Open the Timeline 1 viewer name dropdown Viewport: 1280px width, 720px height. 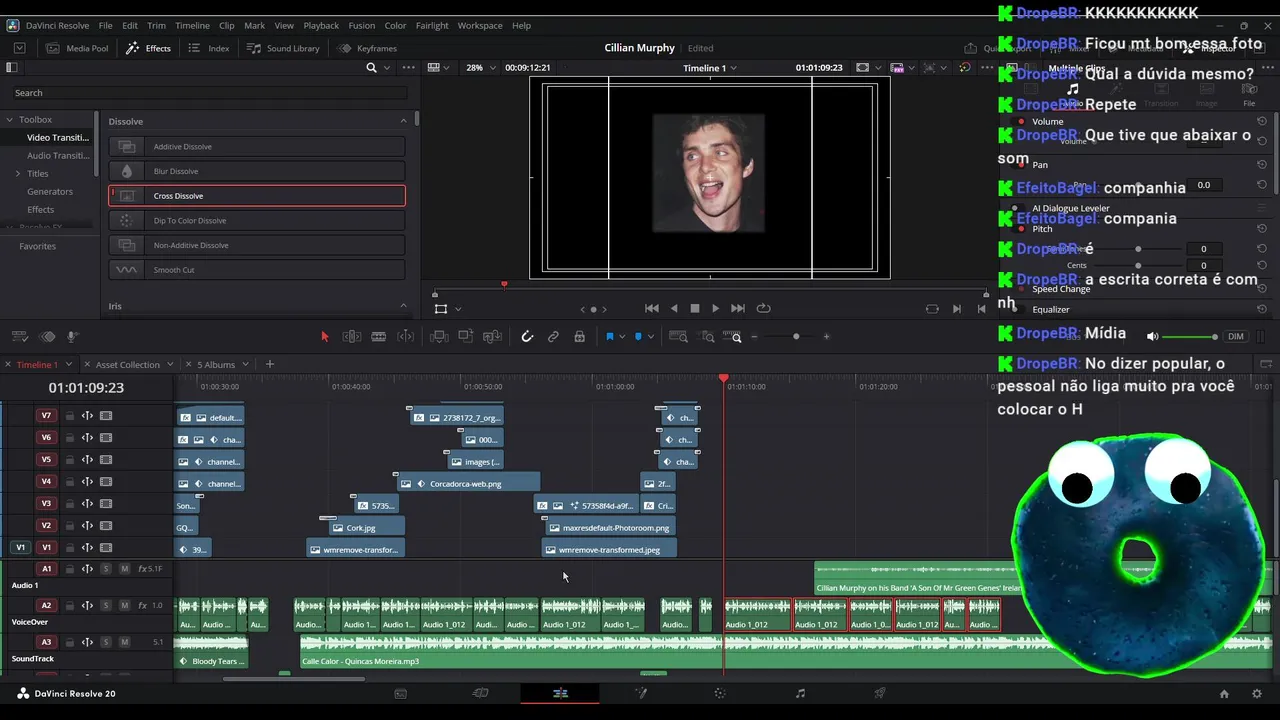pyautogui.click(x=710, y=67)
